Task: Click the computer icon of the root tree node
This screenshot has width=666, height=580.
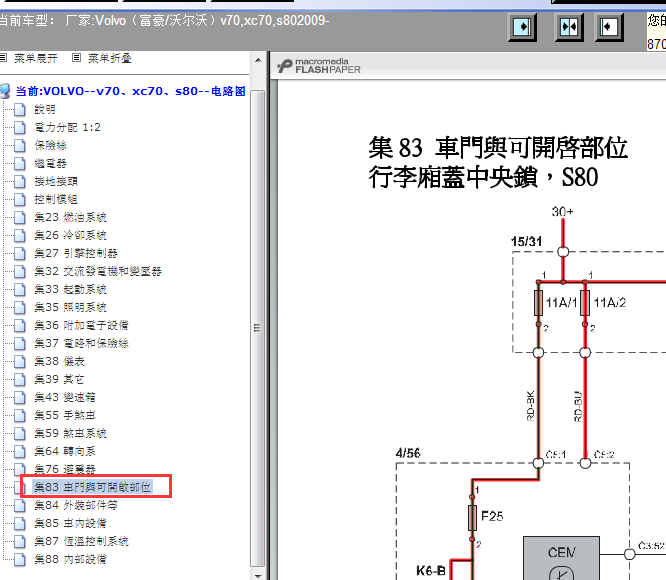Action: pos(5,91)
